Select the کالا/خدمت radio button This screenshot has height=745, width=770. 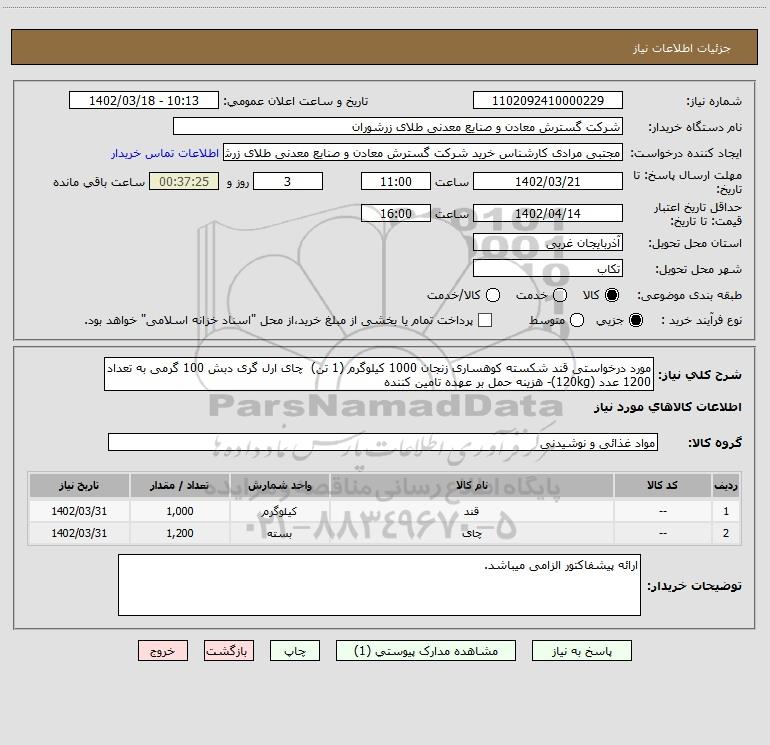tap(493, 295)
